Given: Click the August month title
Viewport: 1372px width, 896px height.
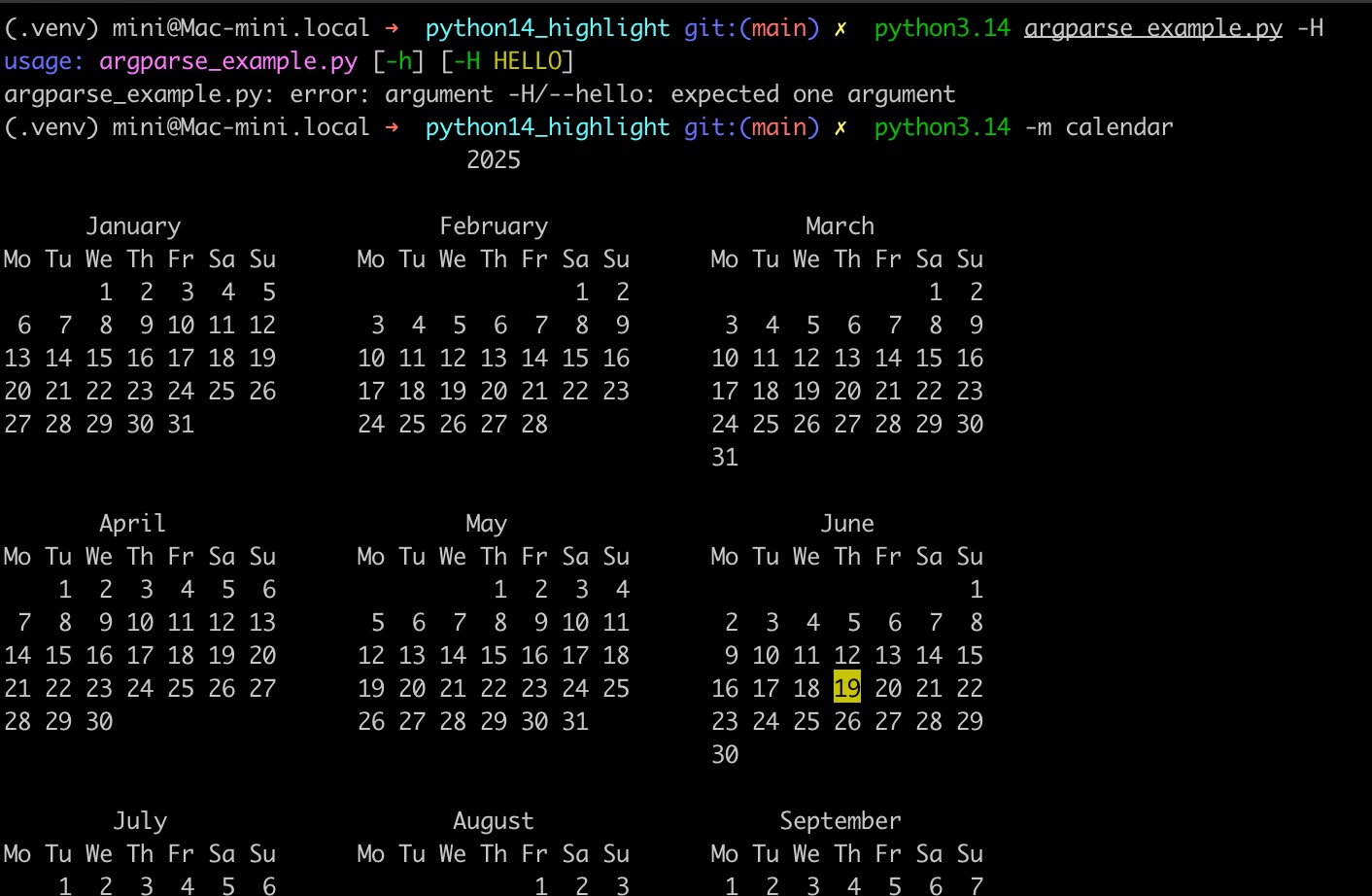Looking at the screenshot, I should [493, 821].
